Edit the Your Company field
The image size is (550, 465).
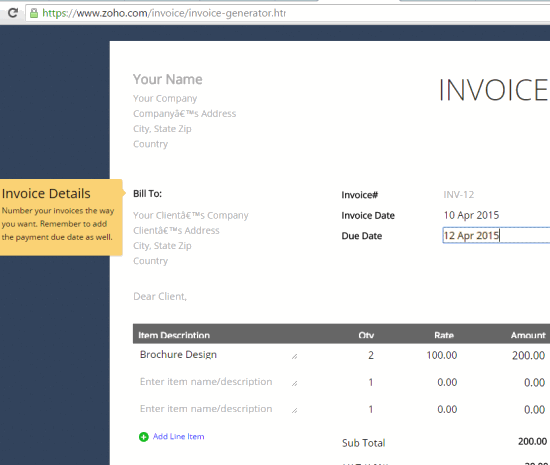(x=165, y=99)
